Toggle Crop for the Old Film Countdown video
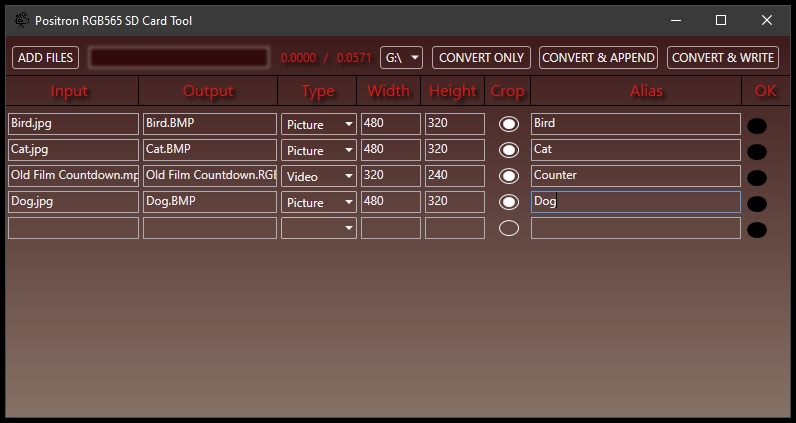 pos(509,176)
